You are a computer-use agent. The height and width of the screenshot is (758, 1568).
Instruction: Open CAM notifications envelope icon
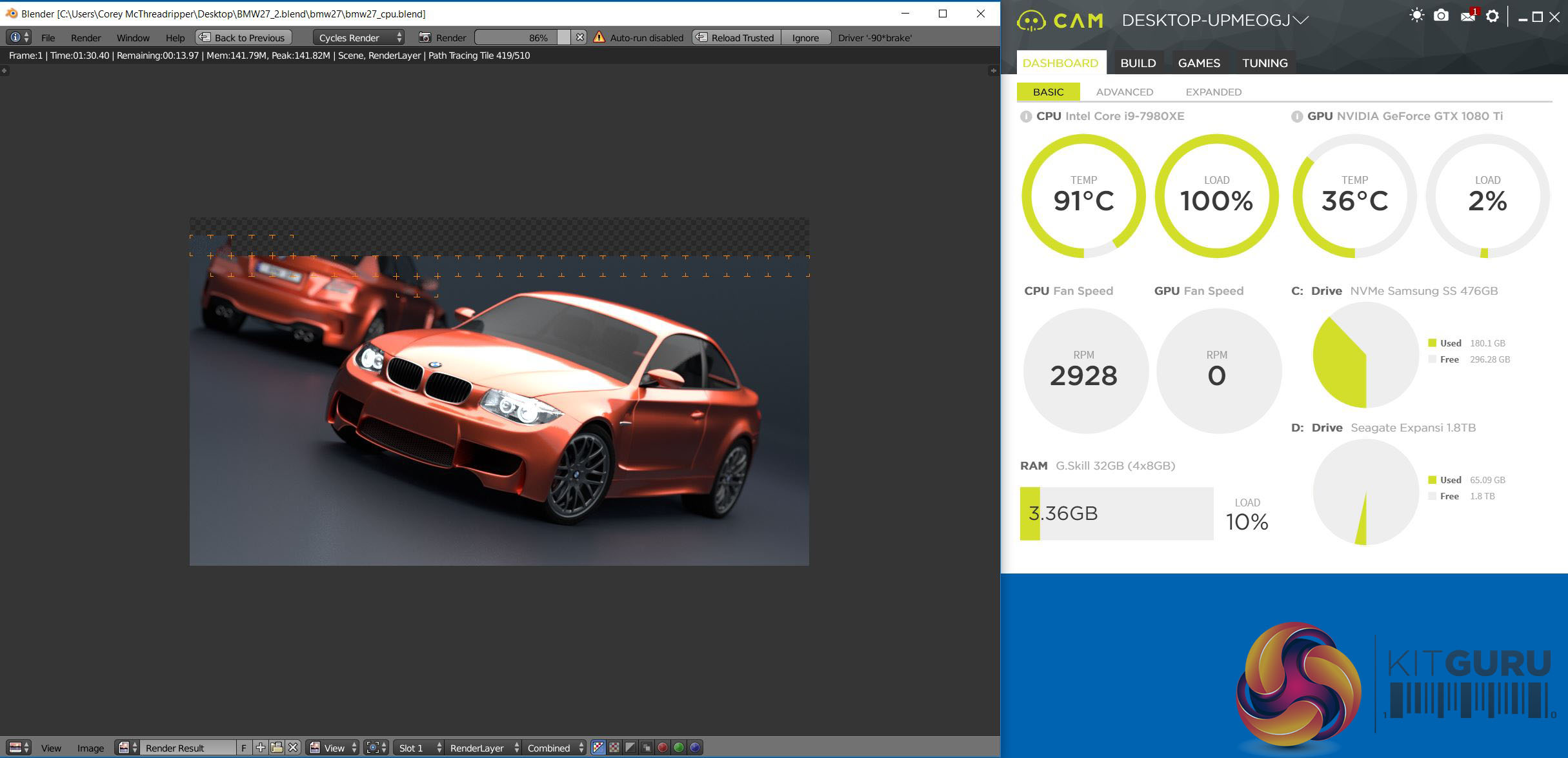1467,16
